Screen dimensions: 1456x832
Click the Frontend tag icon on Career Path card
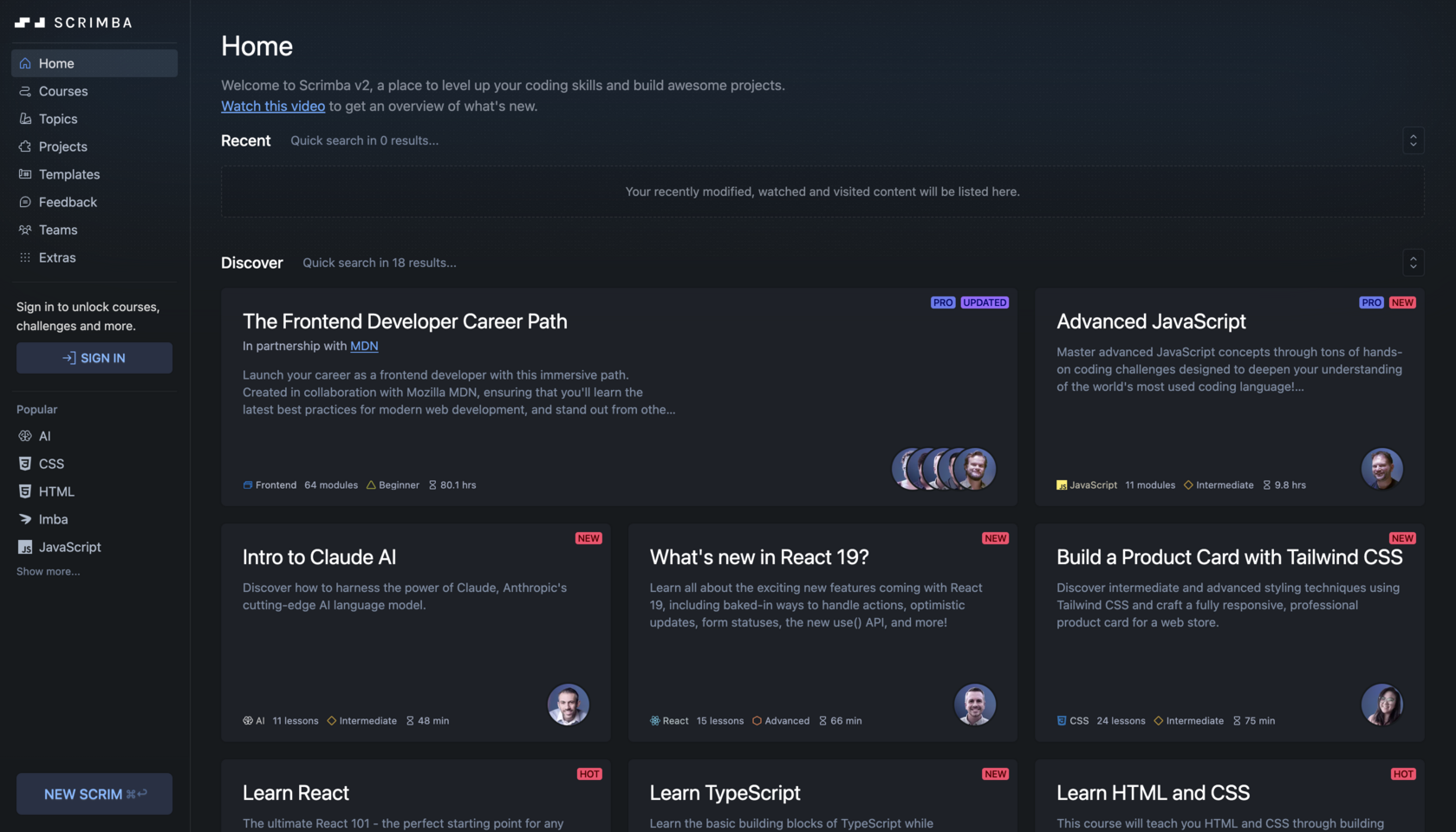[248, 485]
